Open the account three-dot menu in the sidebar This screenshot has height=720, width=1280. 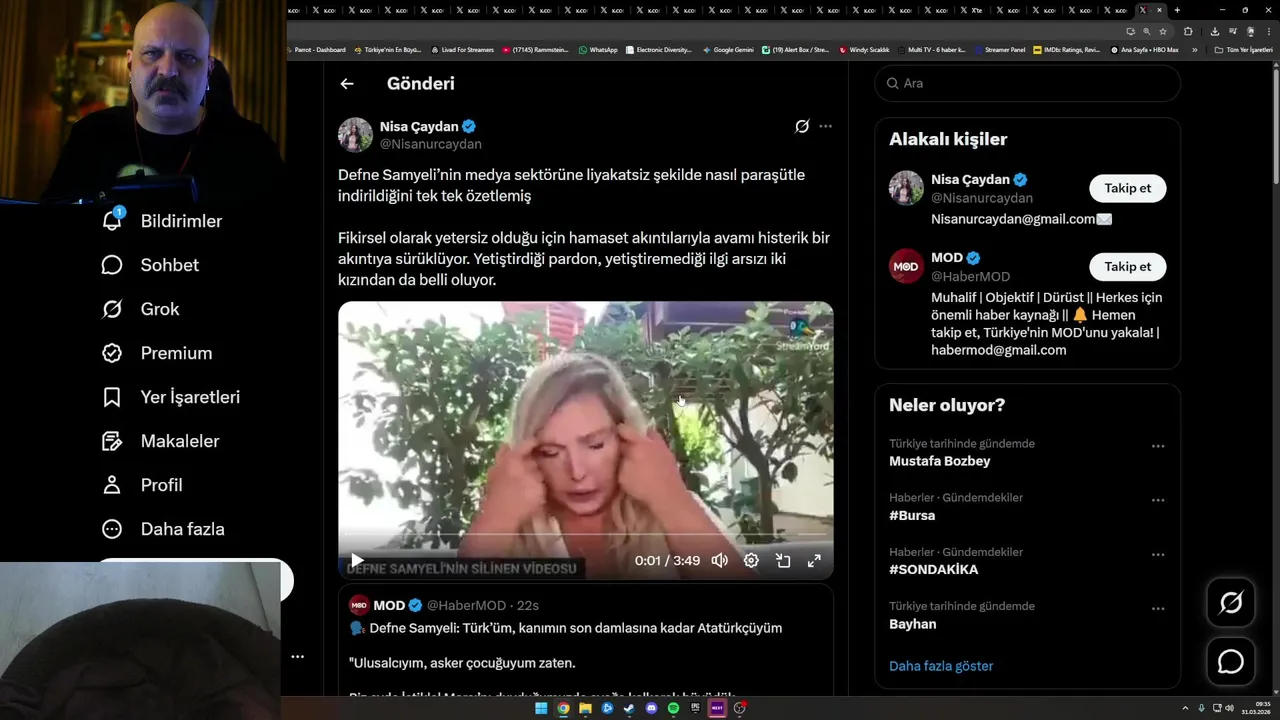297,657
